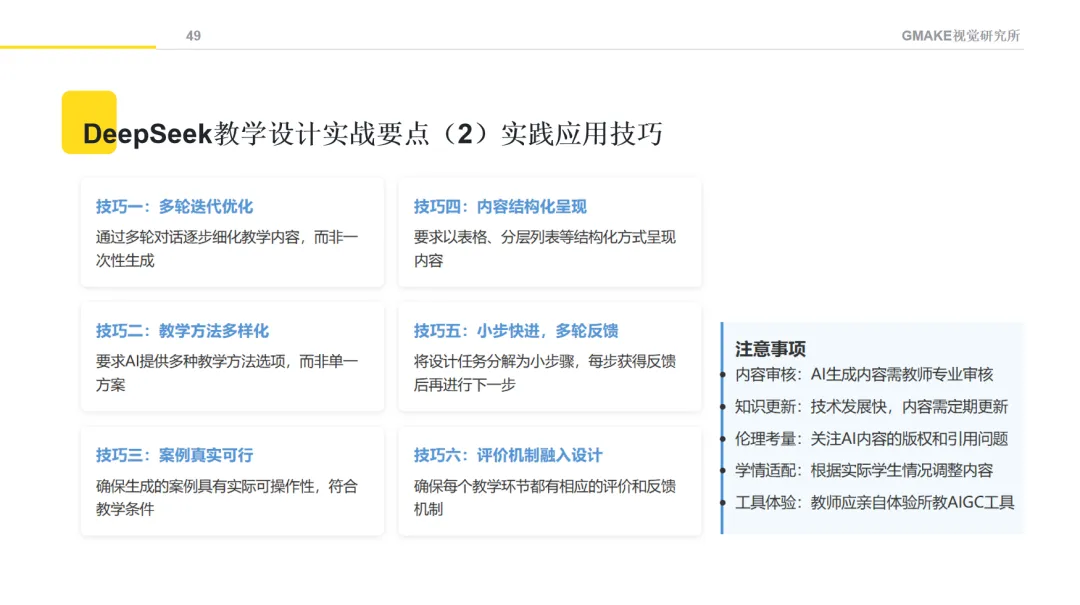Click the text 要求以表格、分层列表等结构化方式呈现

pyautogui.click(x=545, y=238)
